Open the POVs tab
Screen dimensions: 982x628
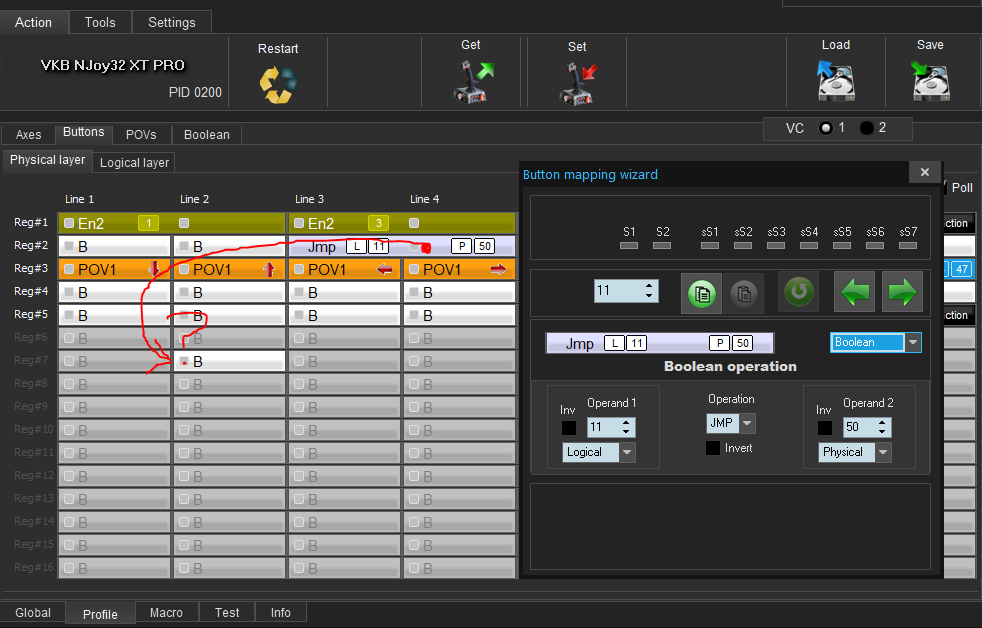pyautogui.click(x=141, y=134)
